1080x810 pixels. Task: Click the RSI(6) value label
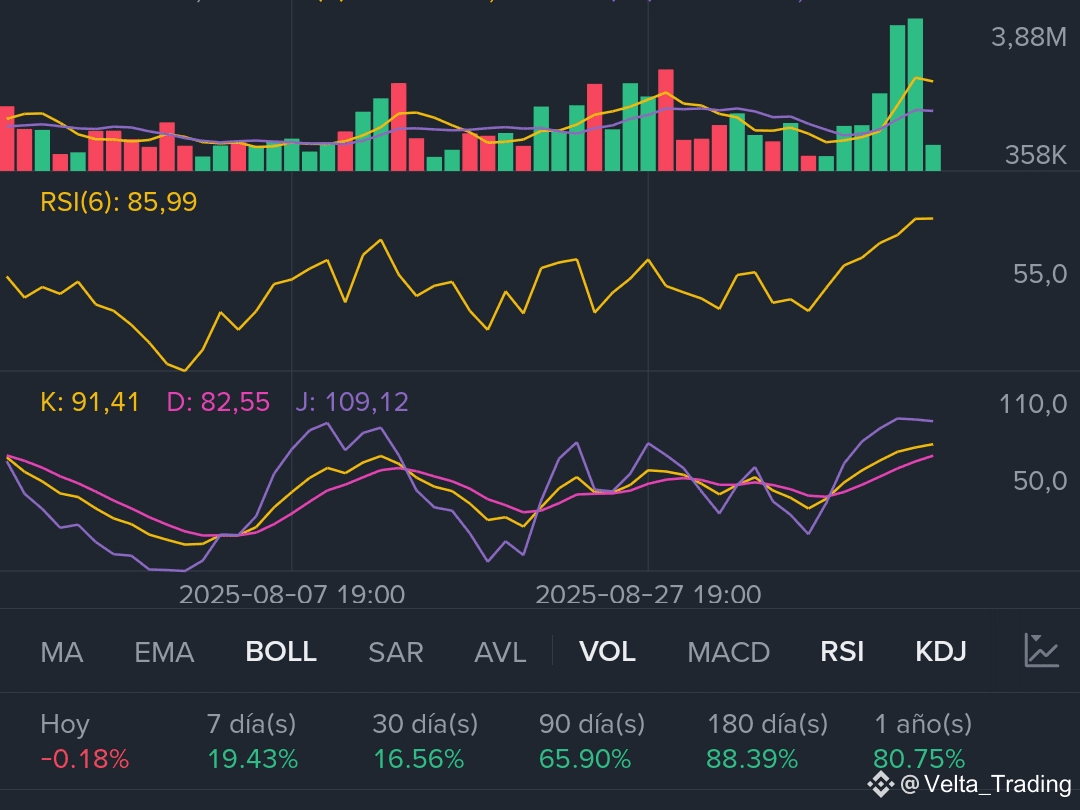119,203
